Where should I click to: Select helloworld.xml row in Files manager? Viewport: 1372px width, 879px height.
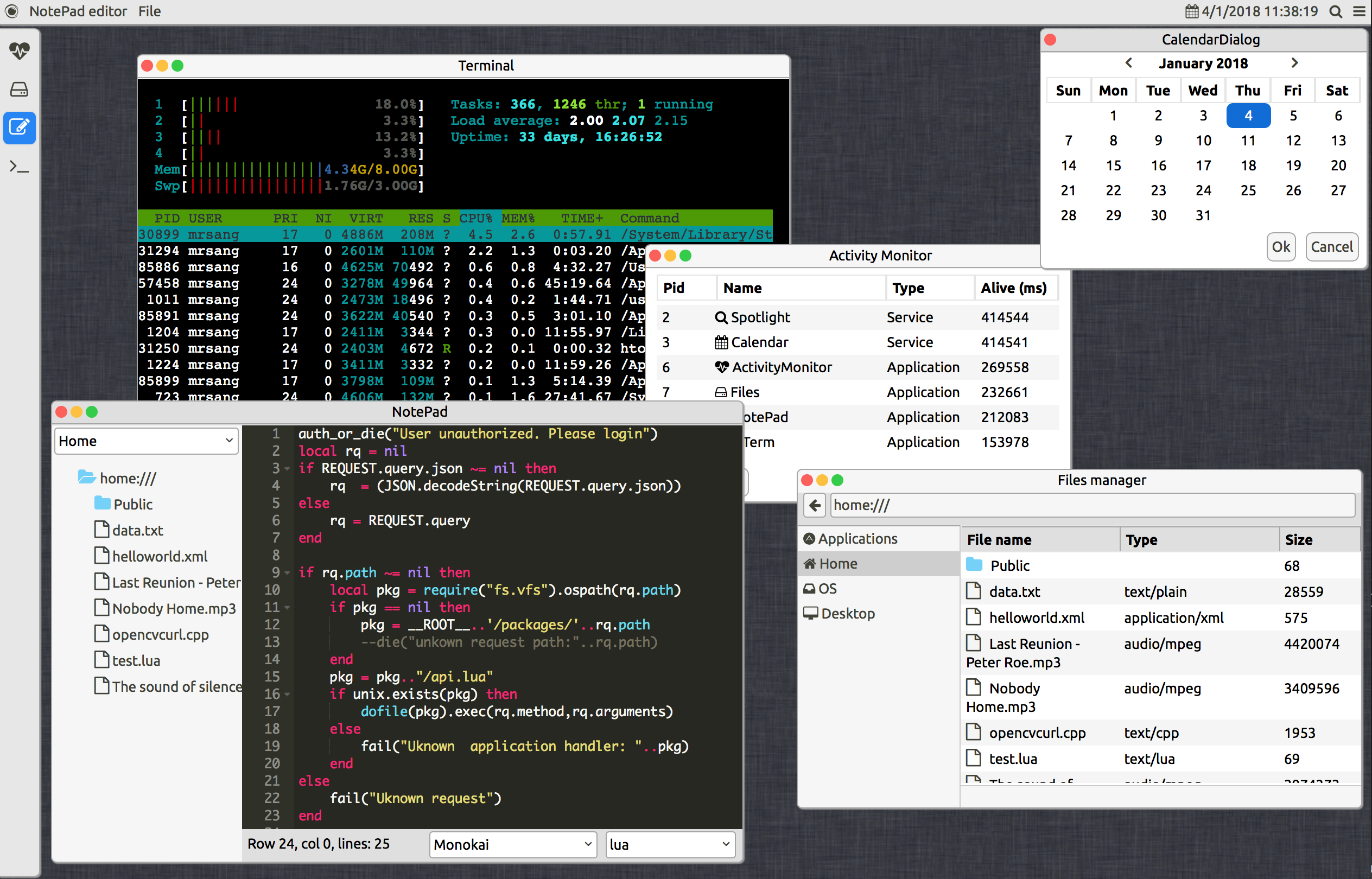[1161, 617]
